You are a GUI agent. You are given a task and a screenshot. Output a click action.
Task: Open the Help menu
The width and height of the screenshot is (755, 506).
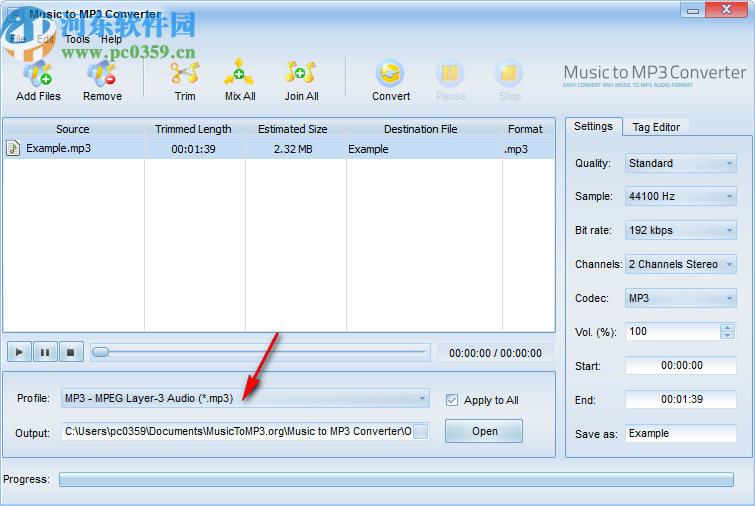pos(111,39)
